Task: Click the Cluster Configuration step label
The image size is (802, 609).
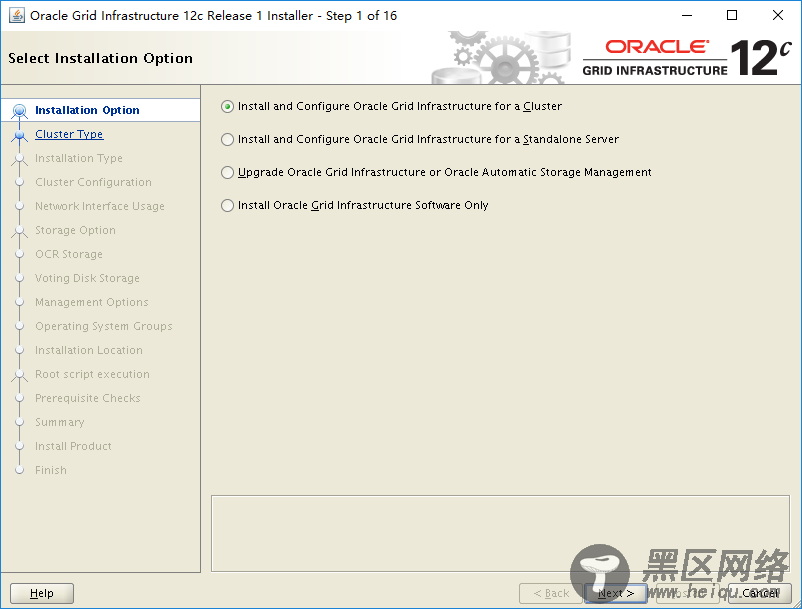Action: [x=94, y=182]
